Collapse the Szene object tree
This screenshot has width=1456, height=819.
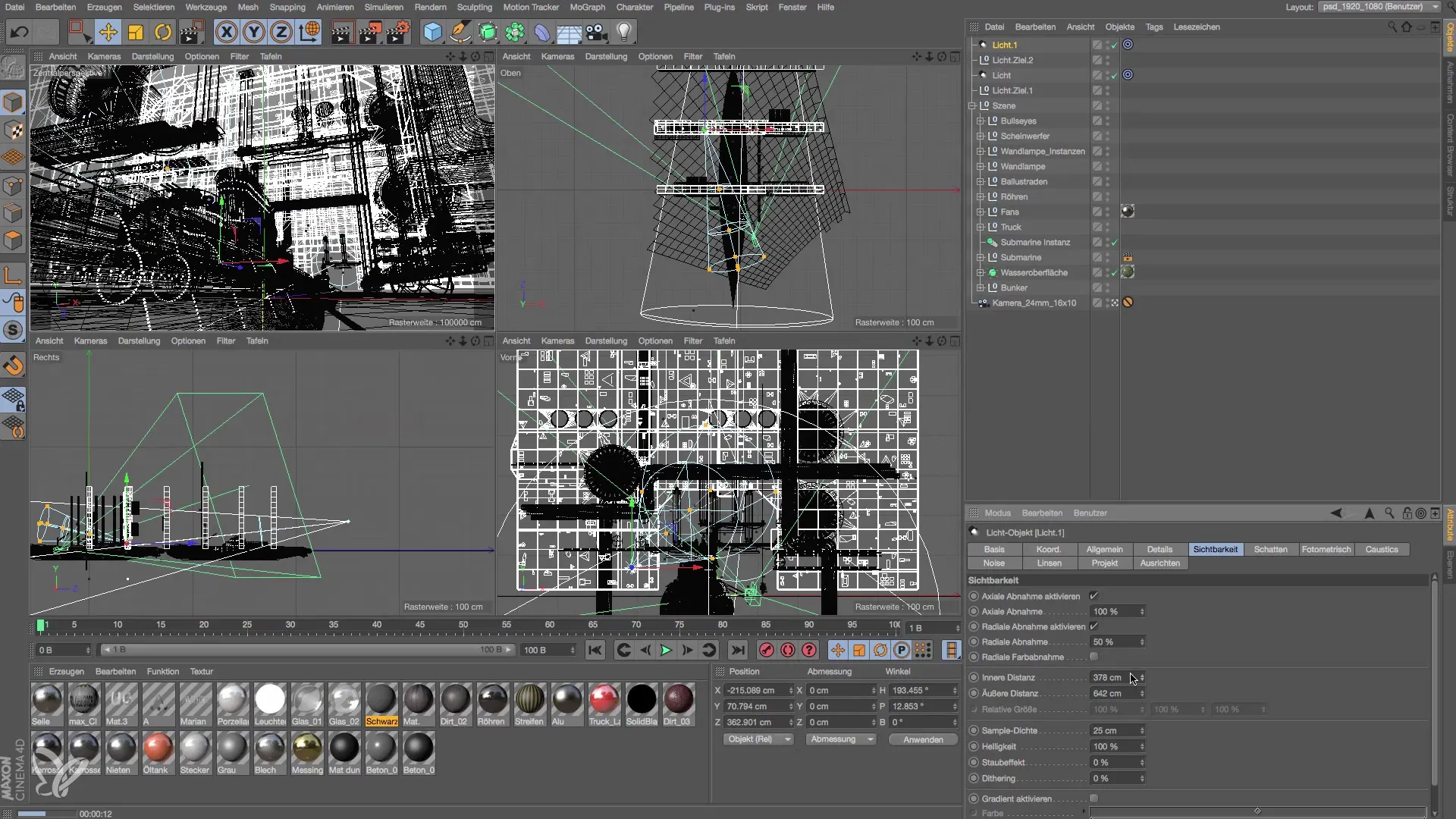[972, 105]
